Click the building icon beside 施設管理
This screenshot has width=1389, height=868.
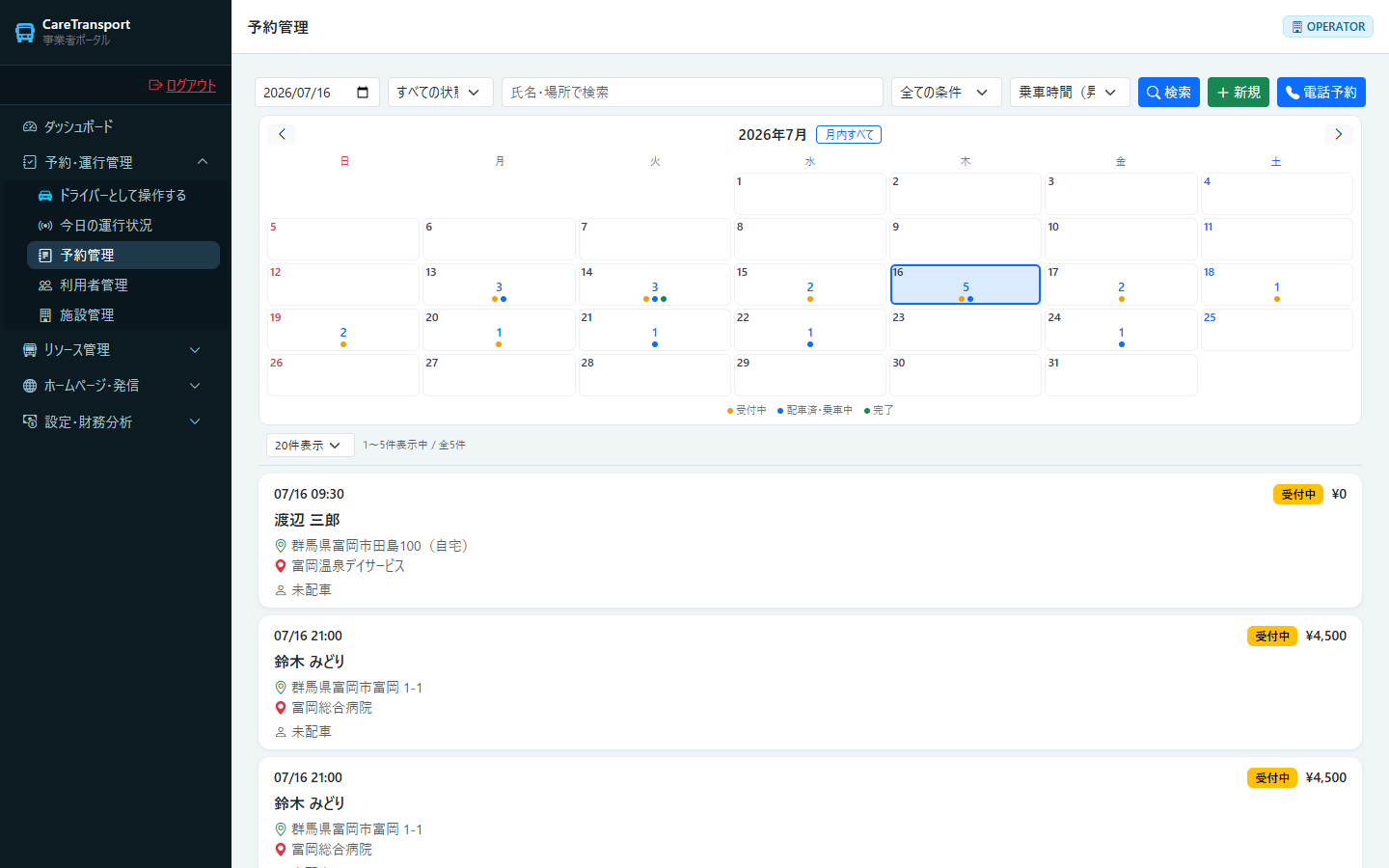pyautogui.click(x=45, y=314)
